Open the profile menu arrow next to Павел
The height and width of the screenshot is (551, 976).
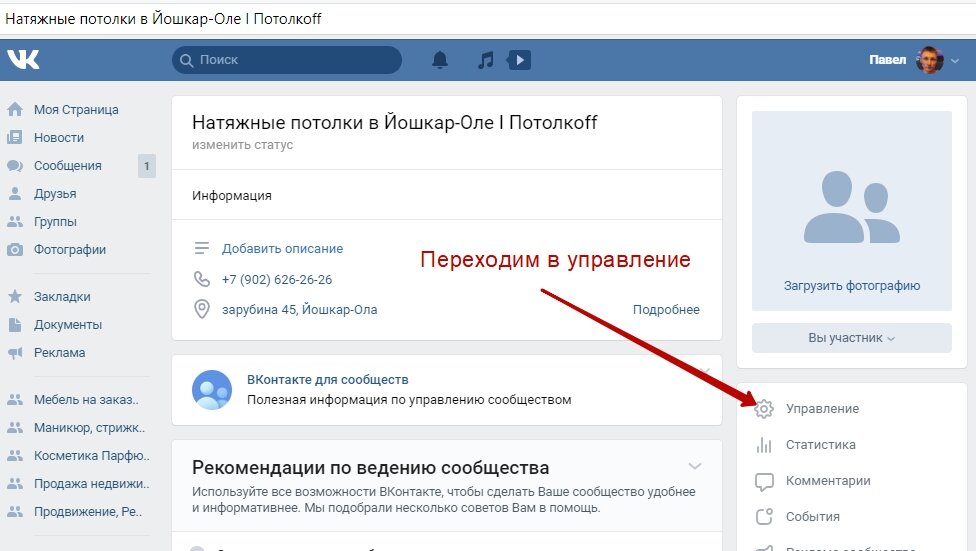955,60
